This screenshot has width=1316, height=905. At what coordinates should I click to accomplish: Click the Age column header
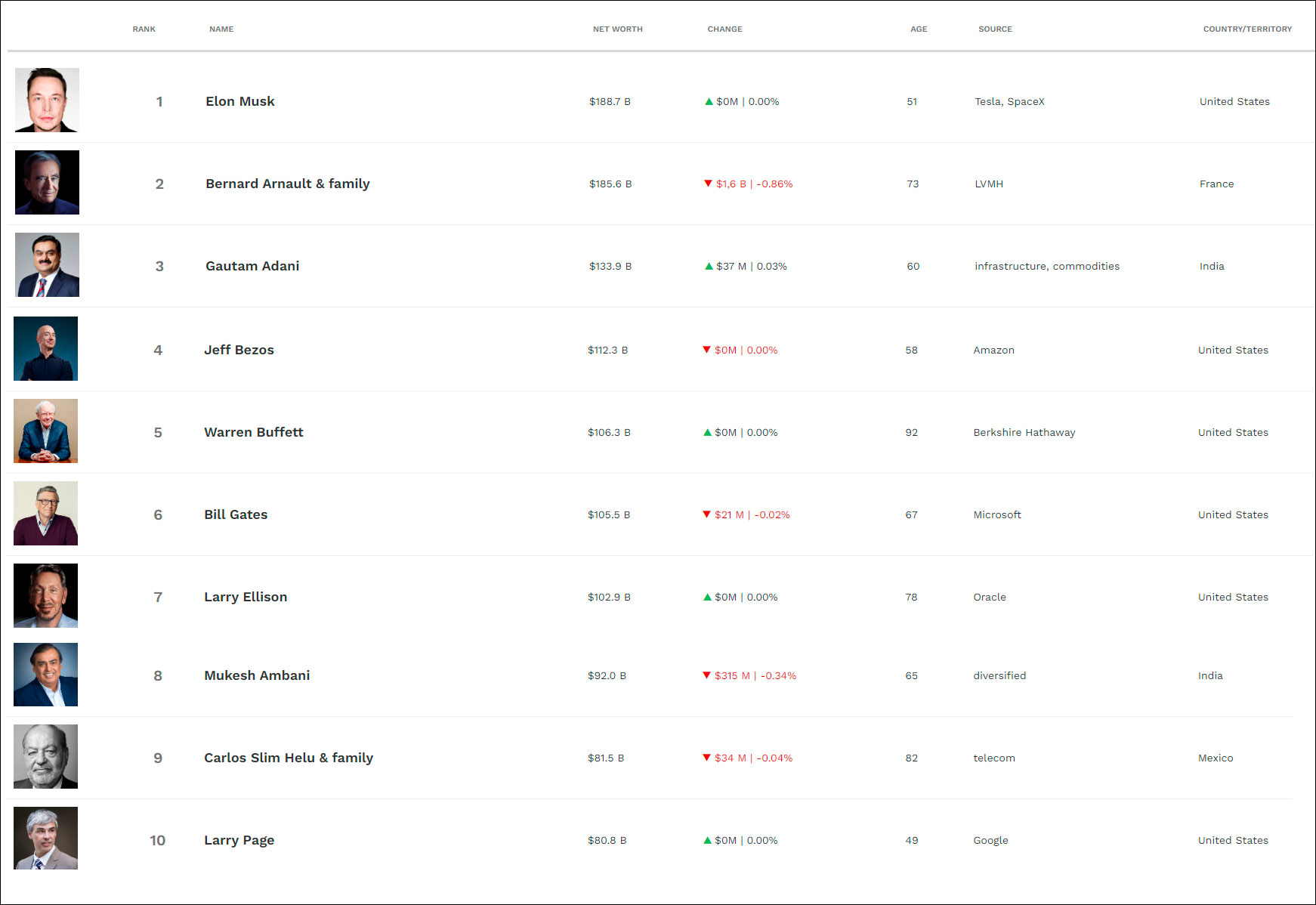coord(918,29)
